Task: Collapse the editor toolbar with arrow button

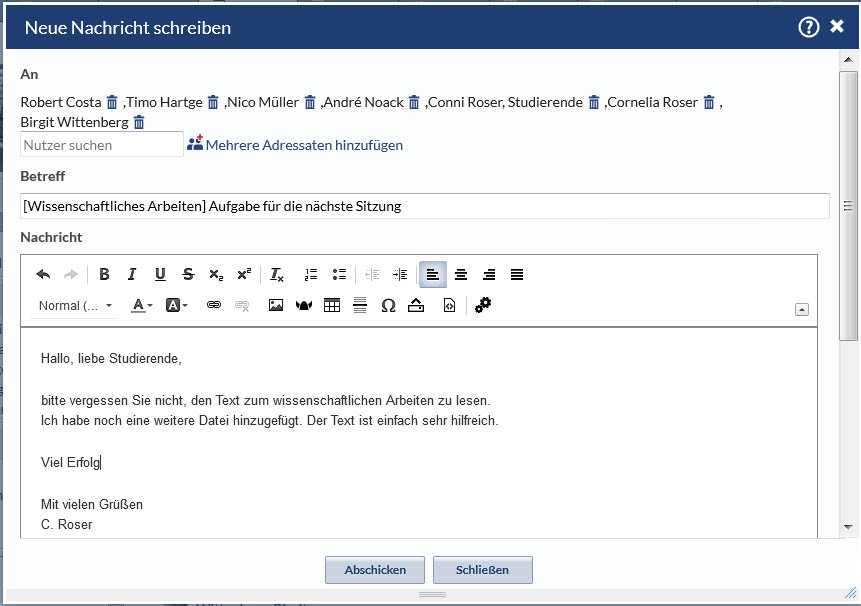Action: pyautogui.click(x=802, y=310)
